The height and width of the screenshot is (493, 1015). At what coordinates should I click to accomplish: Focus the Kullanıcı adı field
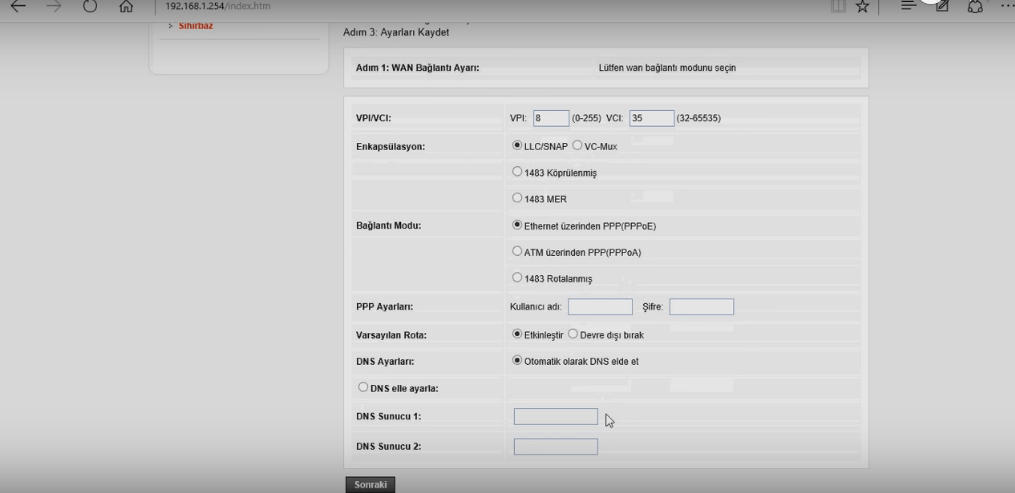(599, 306)
